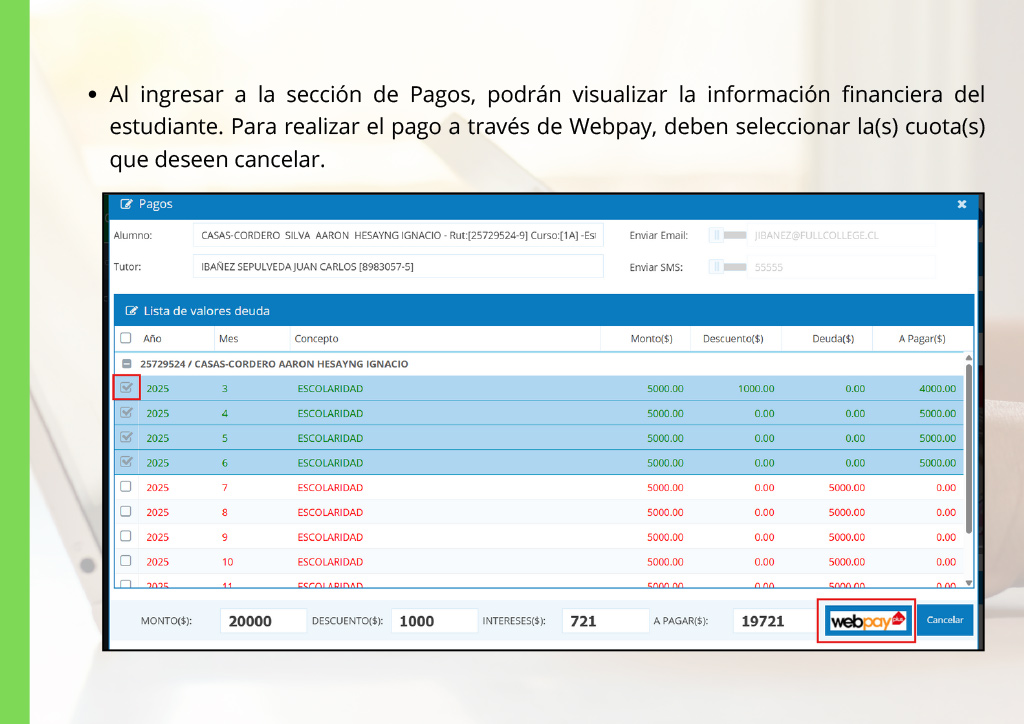Click the group row text "25729524 / CASAS-CORDERO AARON HESAYNG IGNACIO"
The image size is (1024, 724).
pyautogui.click(x=274, y=364)
